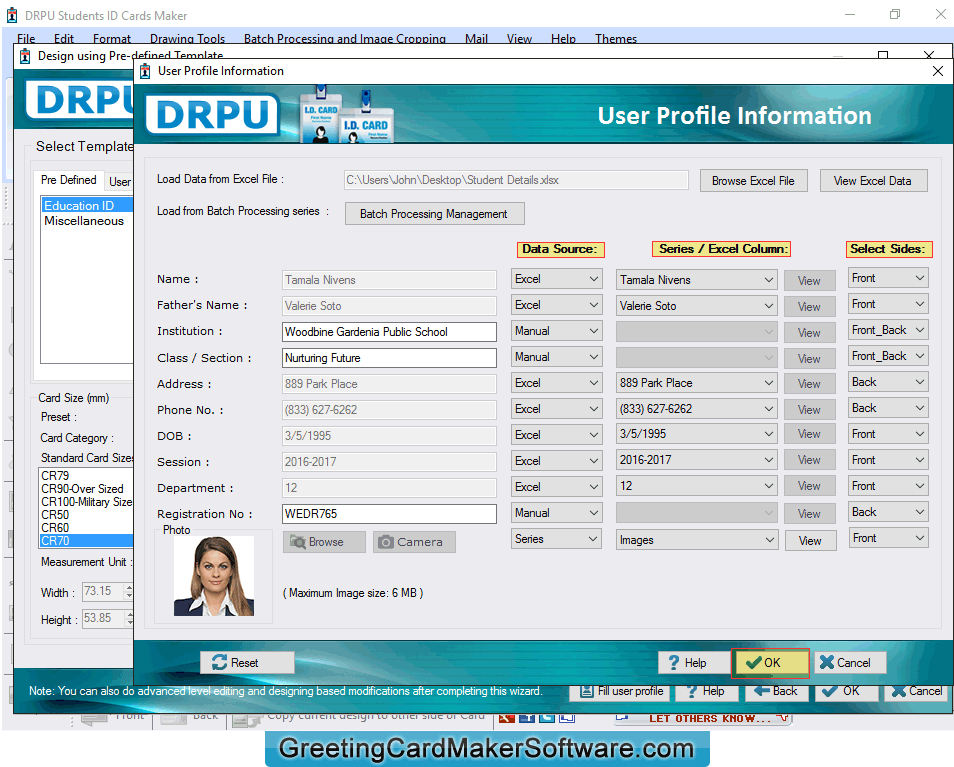
Task: Select CR50 card size
Action: click(x=55, y=515)
